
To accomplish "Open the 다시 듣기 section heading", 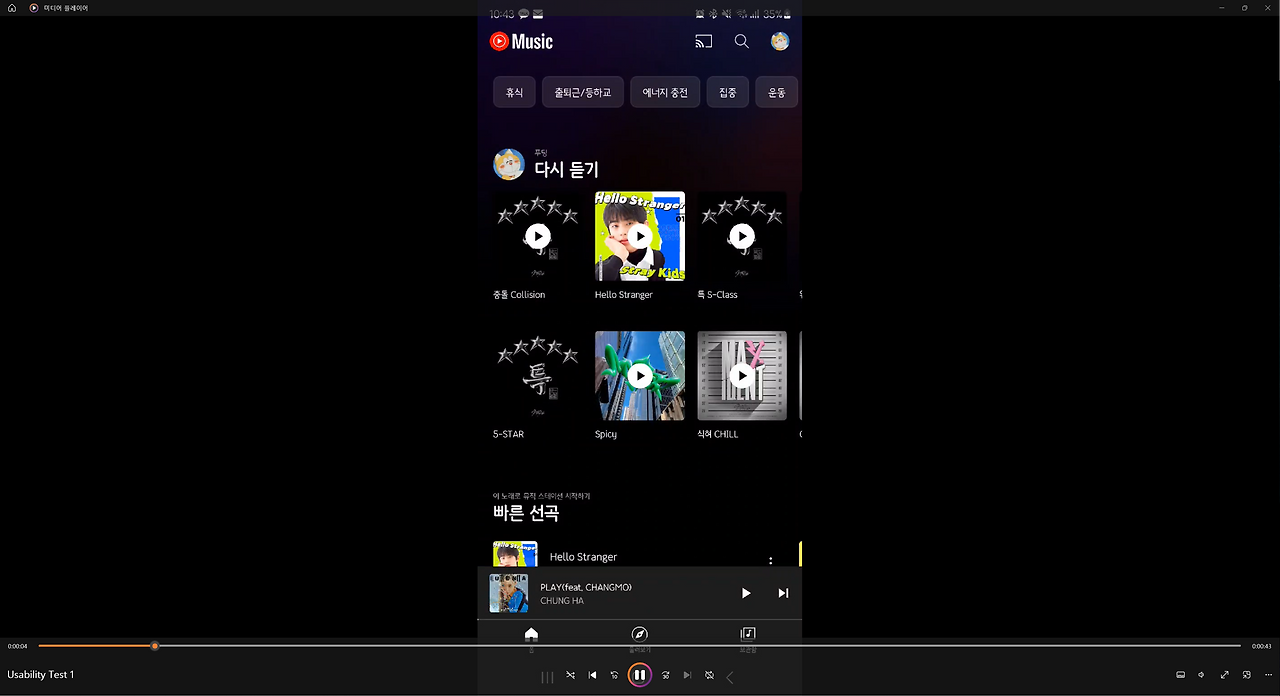I will pos(566,170).
